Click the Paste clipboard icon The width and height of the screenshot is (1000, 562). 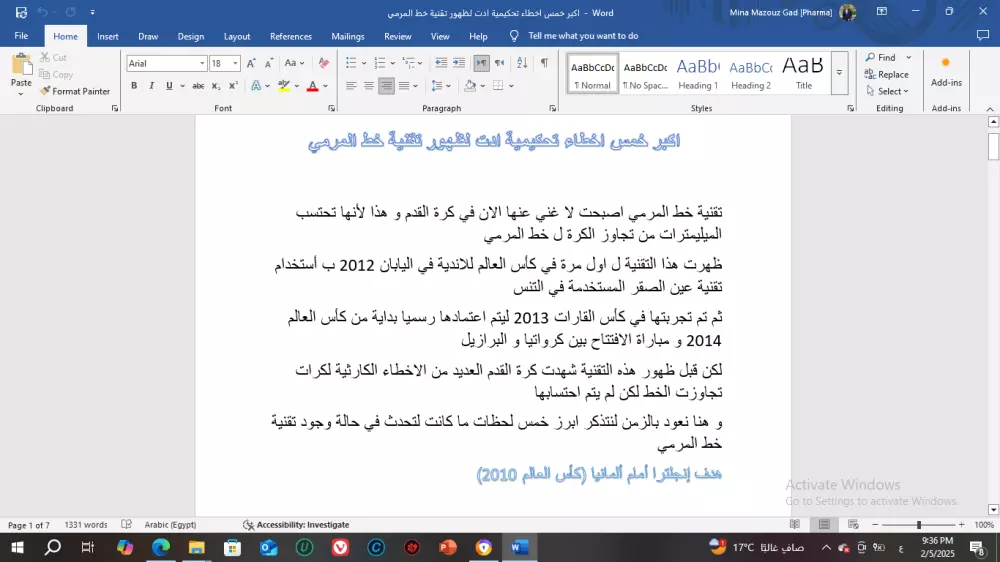pos(21,65)
